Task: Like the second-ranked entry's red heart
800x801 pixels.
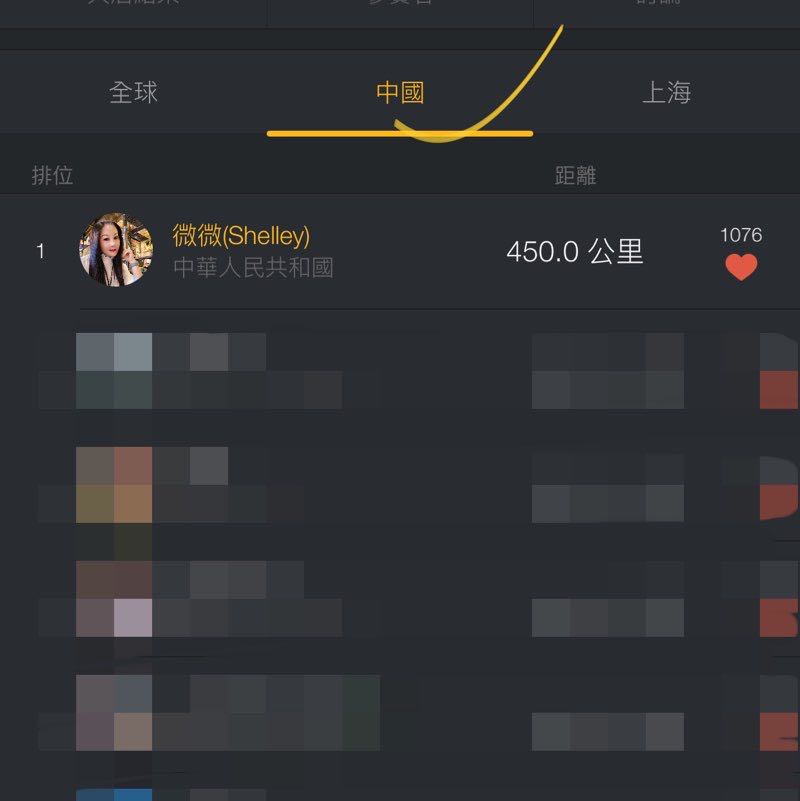Action: click(x=779, y=390)
